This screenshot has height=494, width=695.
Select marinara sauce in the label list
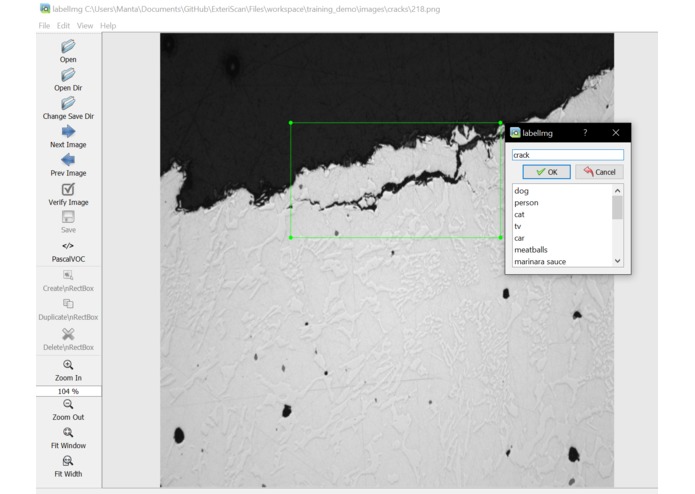tap(562, 261)
